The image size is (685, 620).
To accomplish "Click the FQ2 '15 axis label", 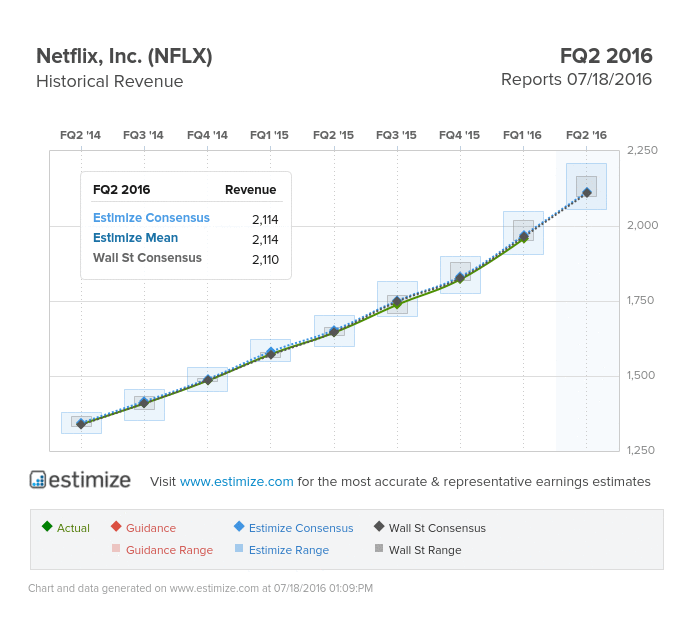I will pyautogui.click(x=333, y=135).
